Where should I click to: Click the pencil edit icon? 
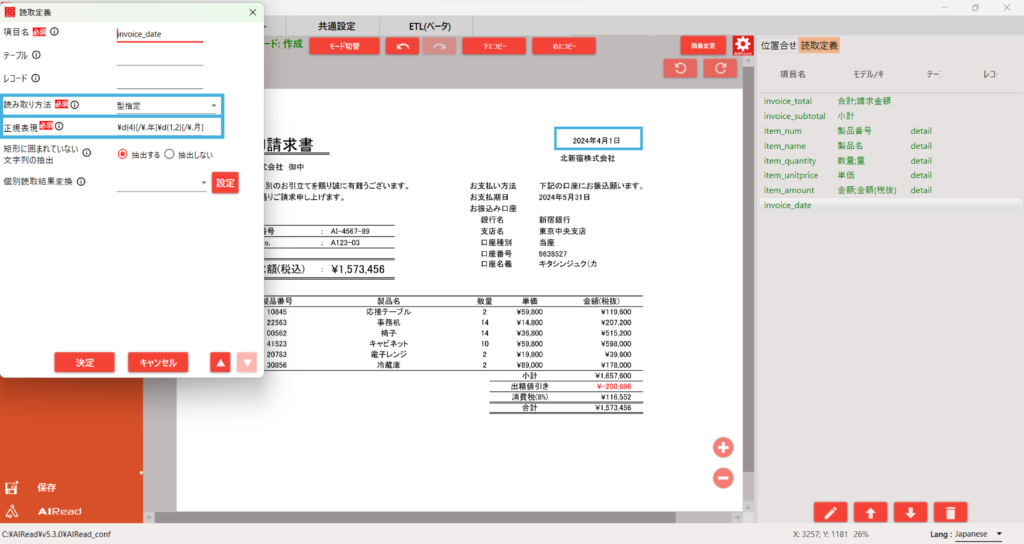point(830,513)
